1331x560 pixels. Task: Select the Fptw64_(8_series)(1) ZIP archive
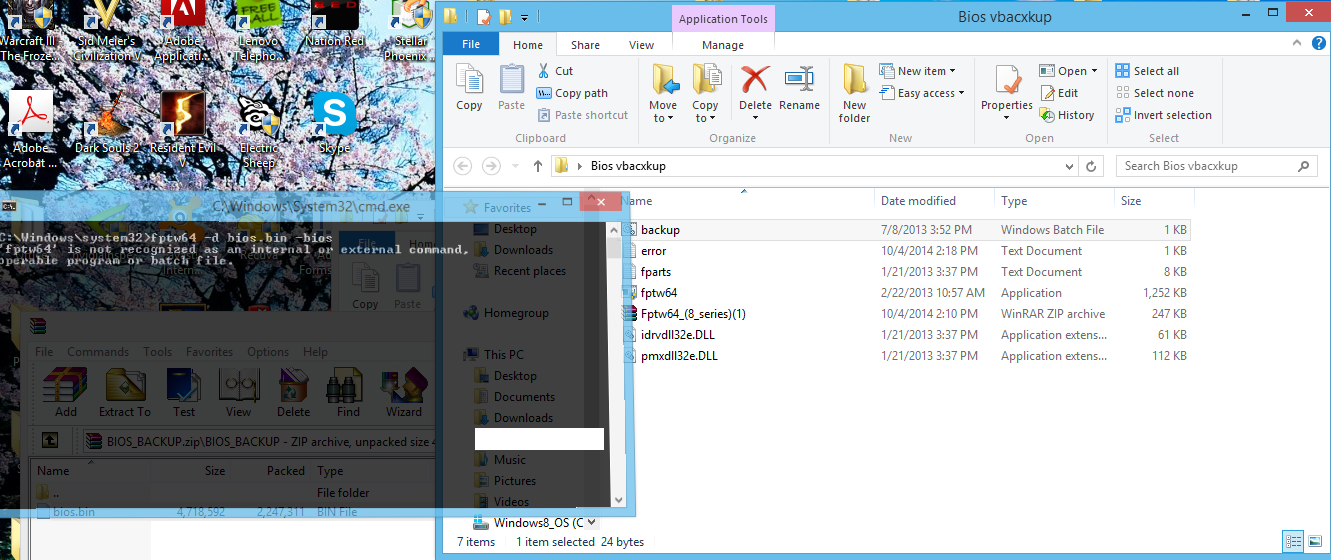[x=905, y=314]
